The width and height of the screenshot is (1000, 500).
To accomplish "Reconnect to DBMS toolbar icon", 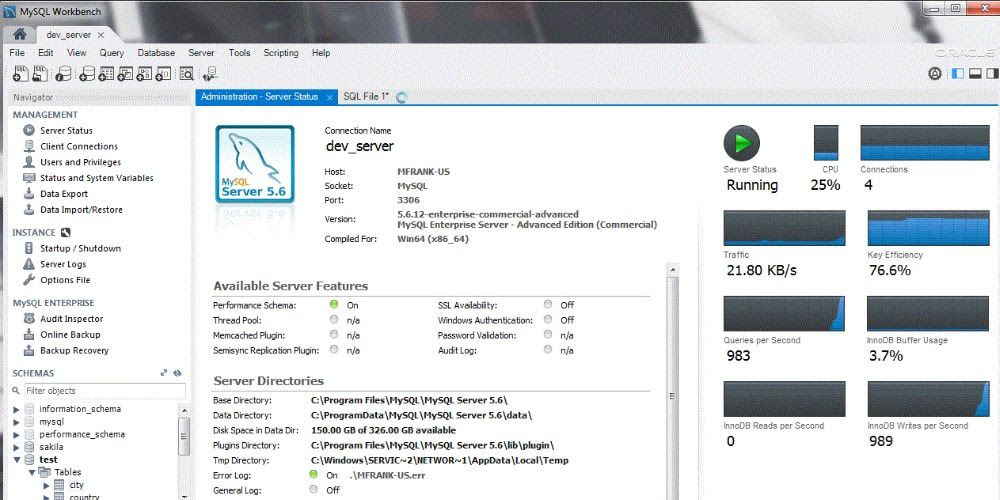I will tap(209, 74).
